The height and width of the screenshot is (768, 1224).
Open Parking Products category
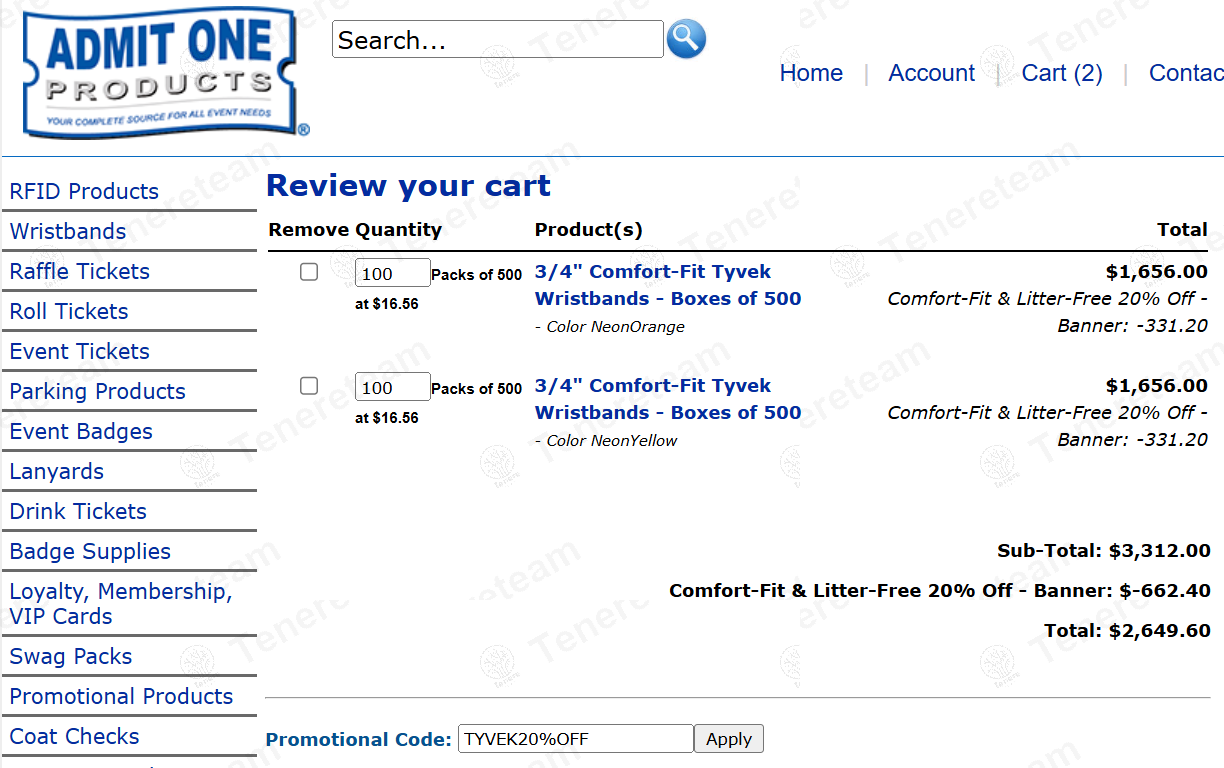[x=98, y=391]
